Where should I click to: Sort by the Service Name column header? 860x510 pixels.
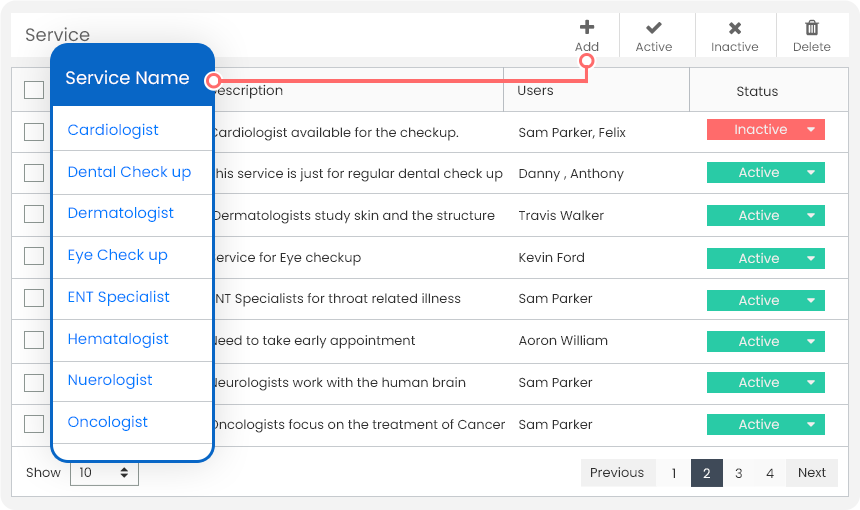tap(127, 78)
